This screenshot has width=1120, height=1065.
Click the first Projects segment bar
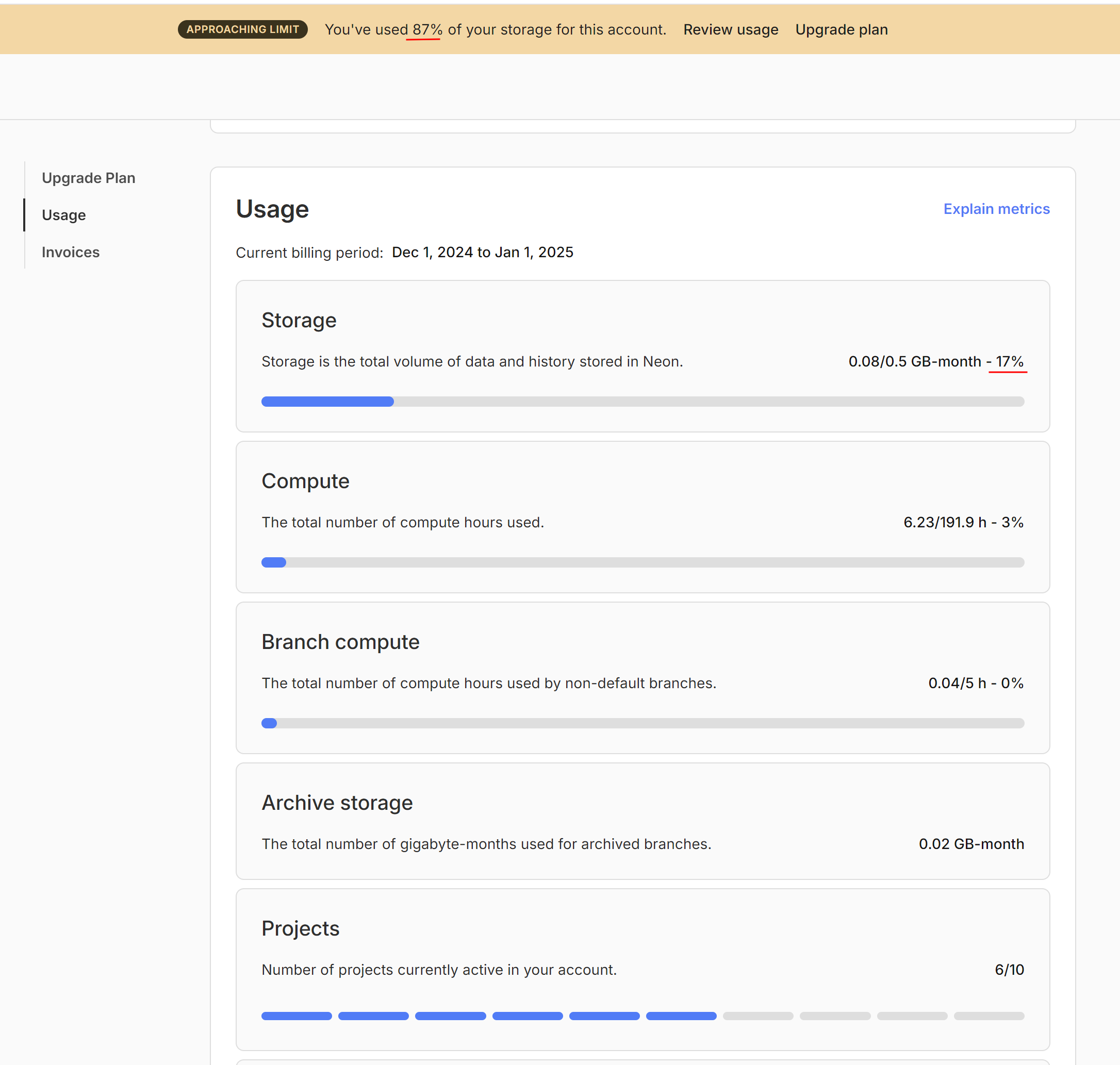[297, 1016]
